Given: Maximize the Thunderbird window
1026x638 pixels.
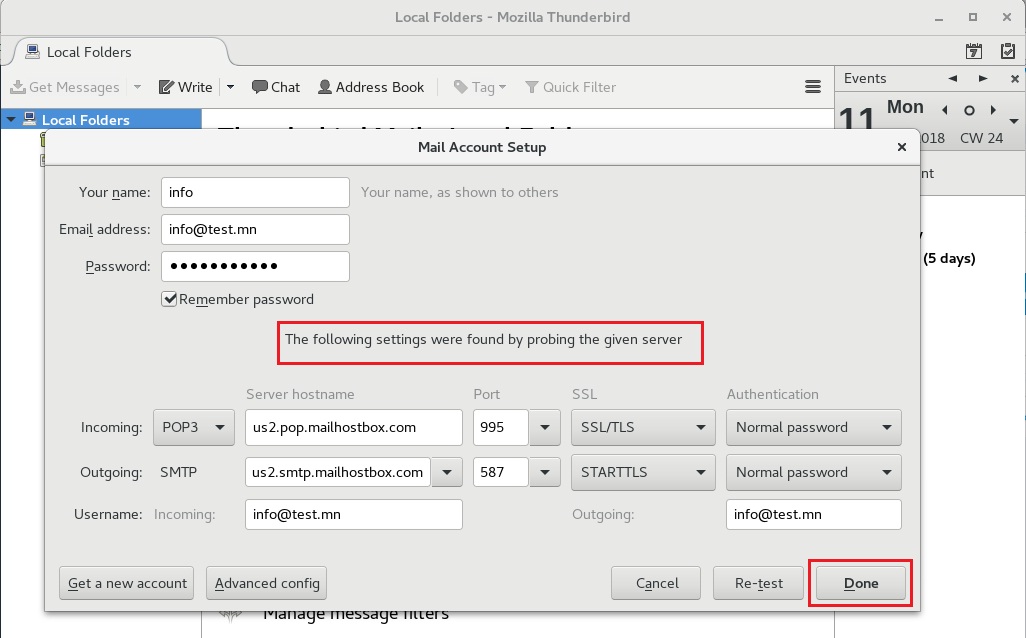Looking at the screenshot, I should pyautogui.click(x=973, y=18).
